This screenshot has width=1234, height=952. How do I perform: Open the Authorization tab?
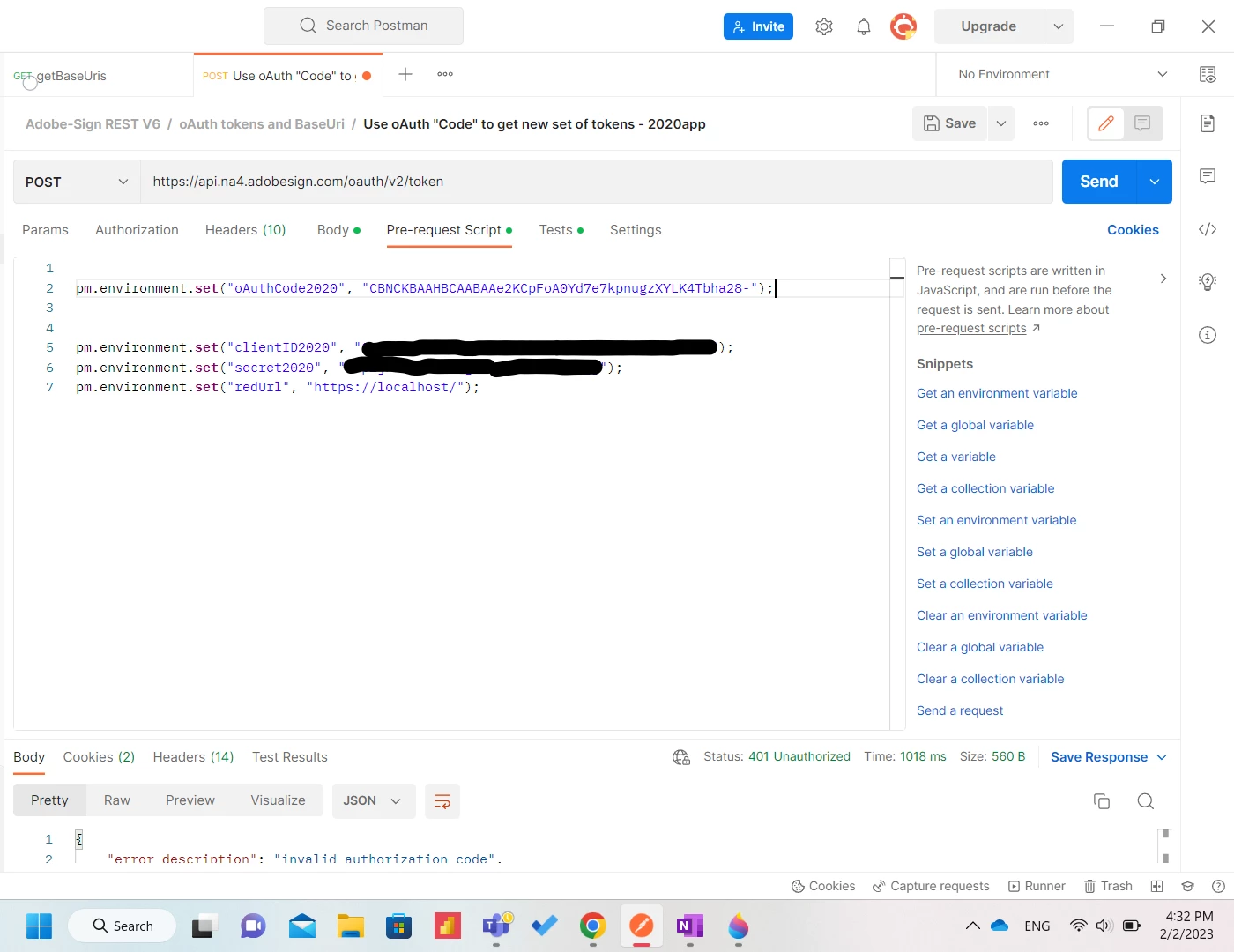137,230
